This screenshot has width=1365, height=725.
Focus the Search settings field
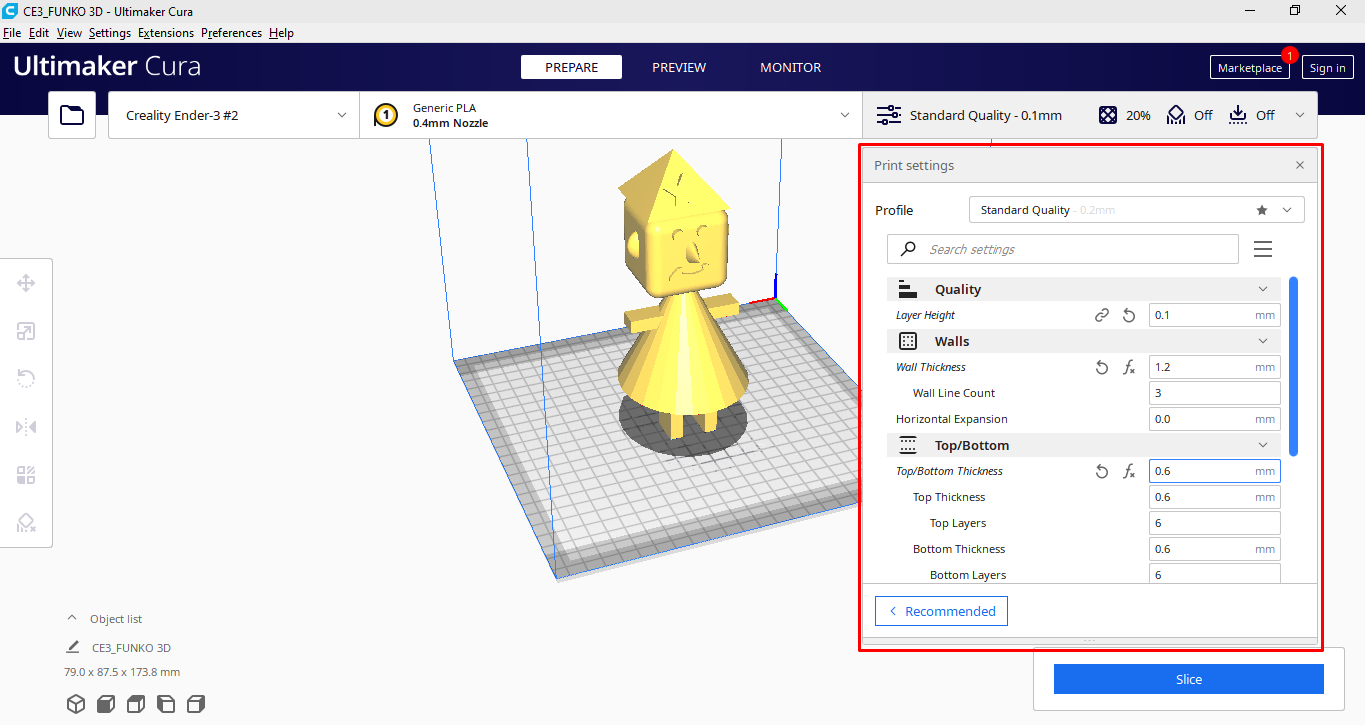tap(1062, 249)
